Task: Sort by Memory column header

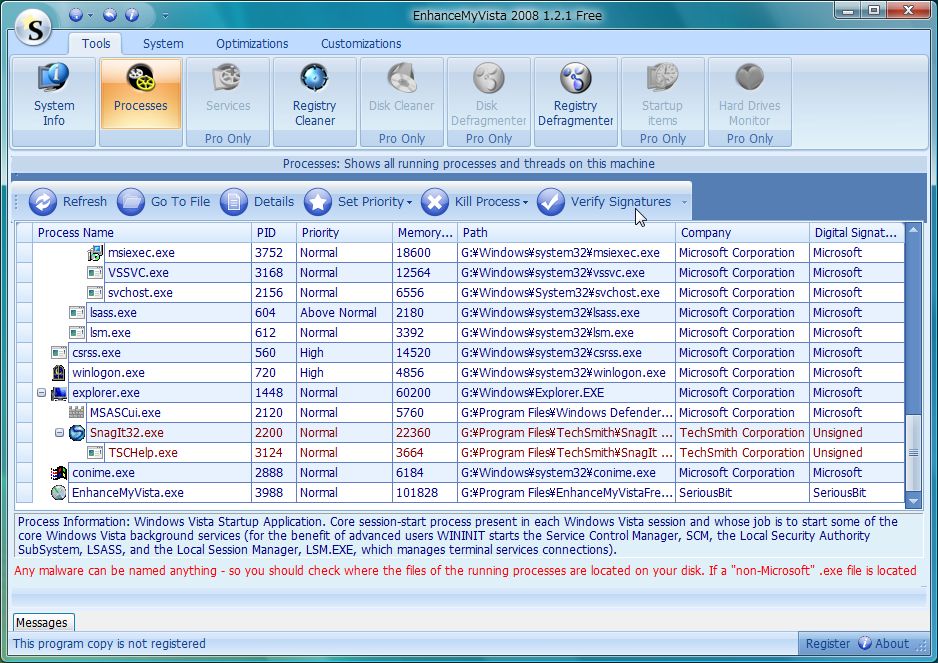Action: pyautogui.click(x=425, y=233)
